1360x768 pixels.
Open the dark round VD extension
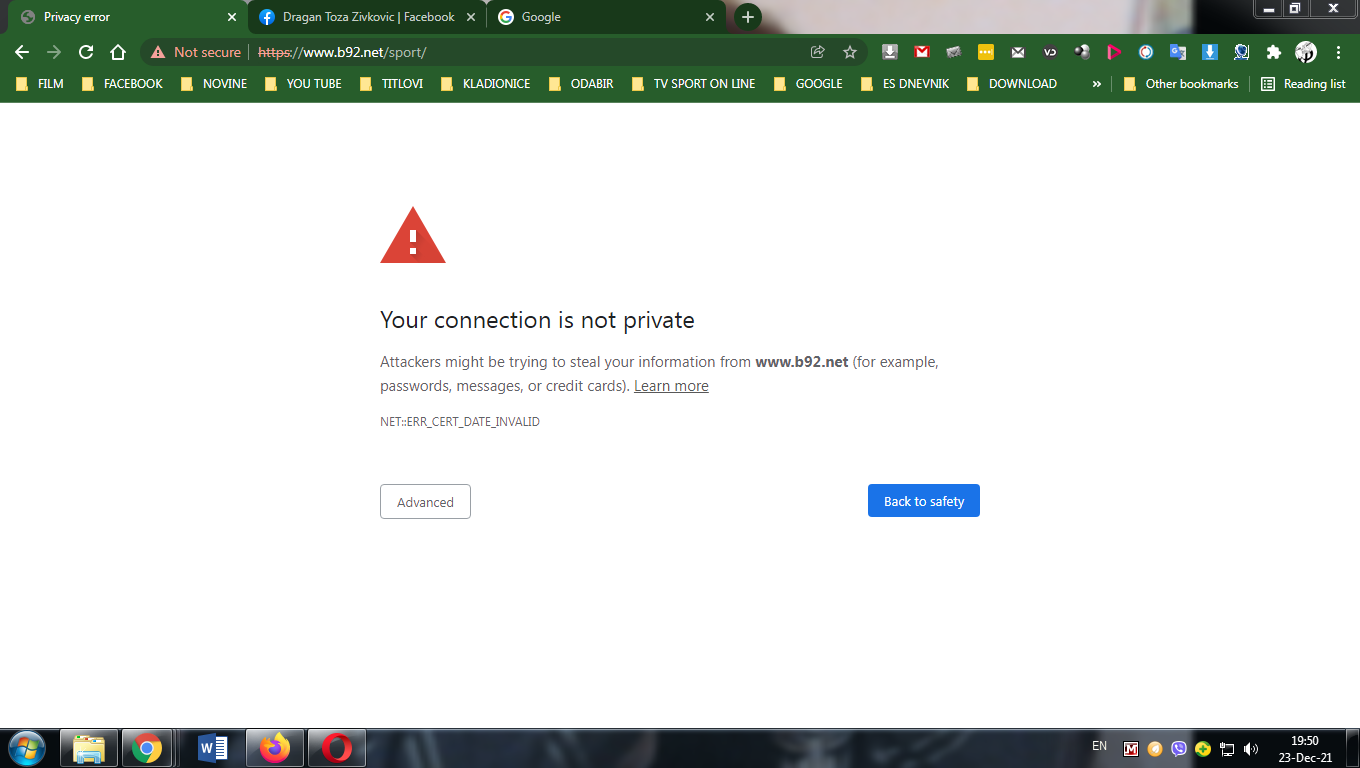tap(1050, 52)
